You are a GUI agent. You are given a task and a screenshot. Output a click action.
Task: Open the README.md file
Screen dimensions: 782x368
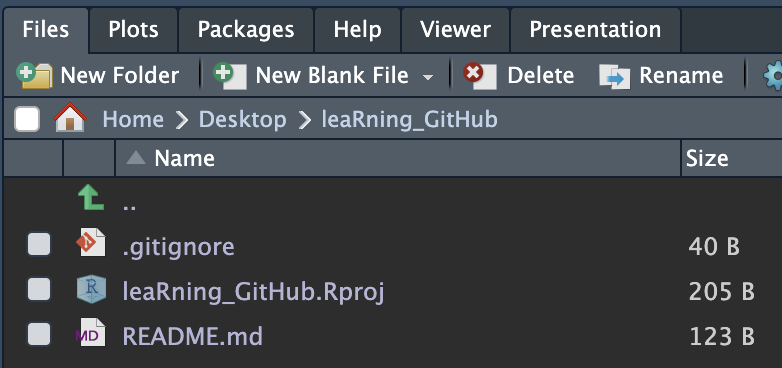point(193,337)
